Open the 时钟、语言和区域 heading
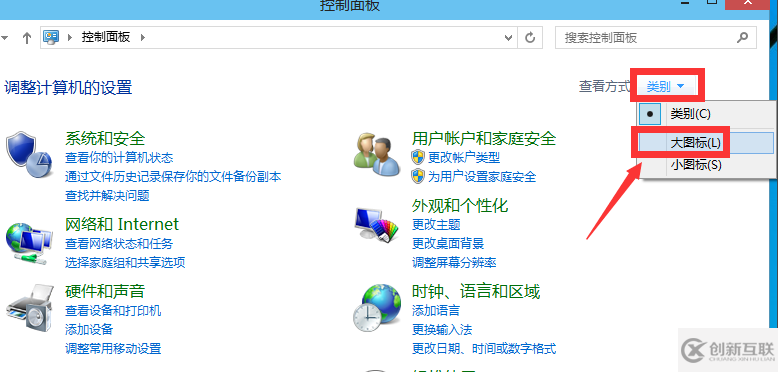This screenshot has width=778, height=372. (x=476, y=291)
